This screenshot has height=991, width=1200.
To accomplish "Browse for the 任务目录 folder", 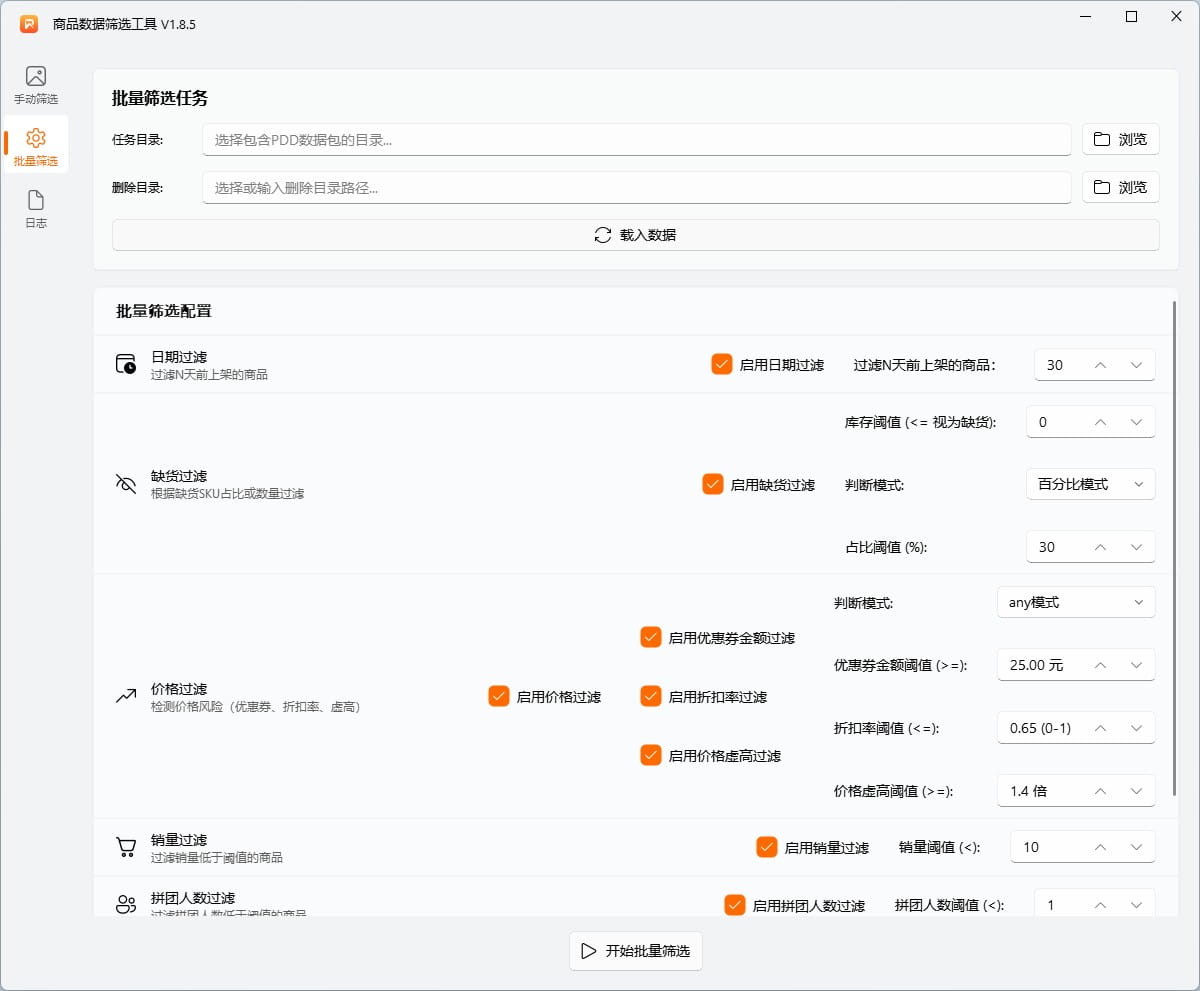I will pos(1120,140).
